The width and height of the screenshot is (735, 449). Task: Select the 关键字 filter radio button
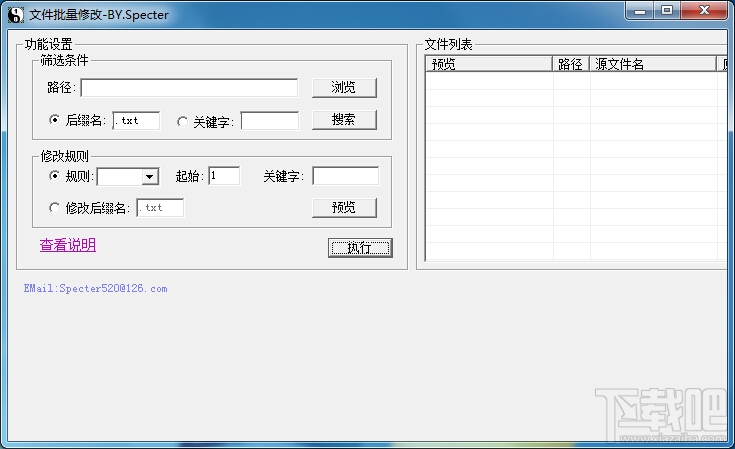(x=182, y=122)
